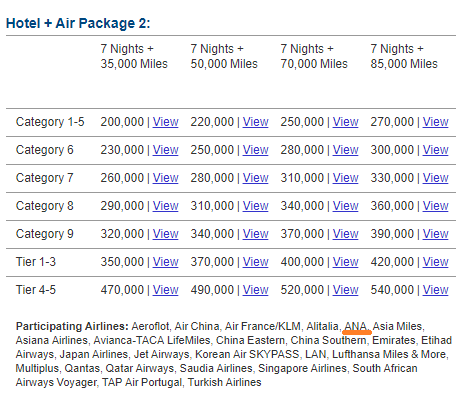The image size is (470, 410).
Task: Select View link for Tier 4-5 470,000
Action: [165, 290]
